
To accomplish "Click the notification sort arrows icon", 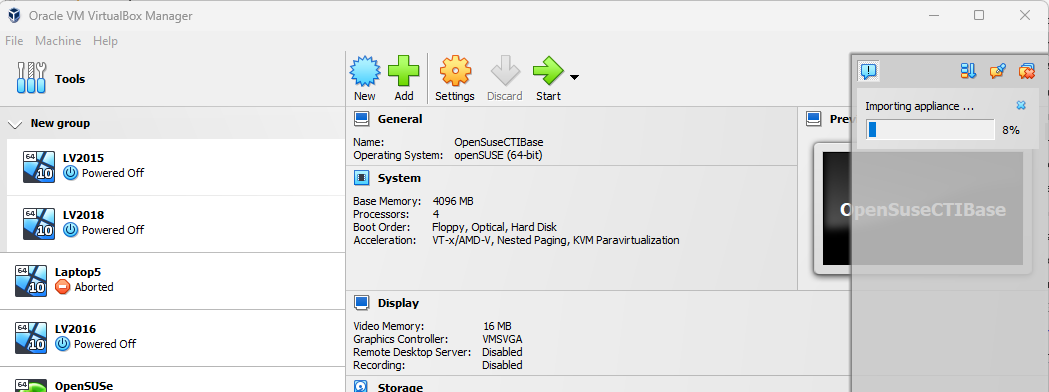I will (x=968, y=71).
